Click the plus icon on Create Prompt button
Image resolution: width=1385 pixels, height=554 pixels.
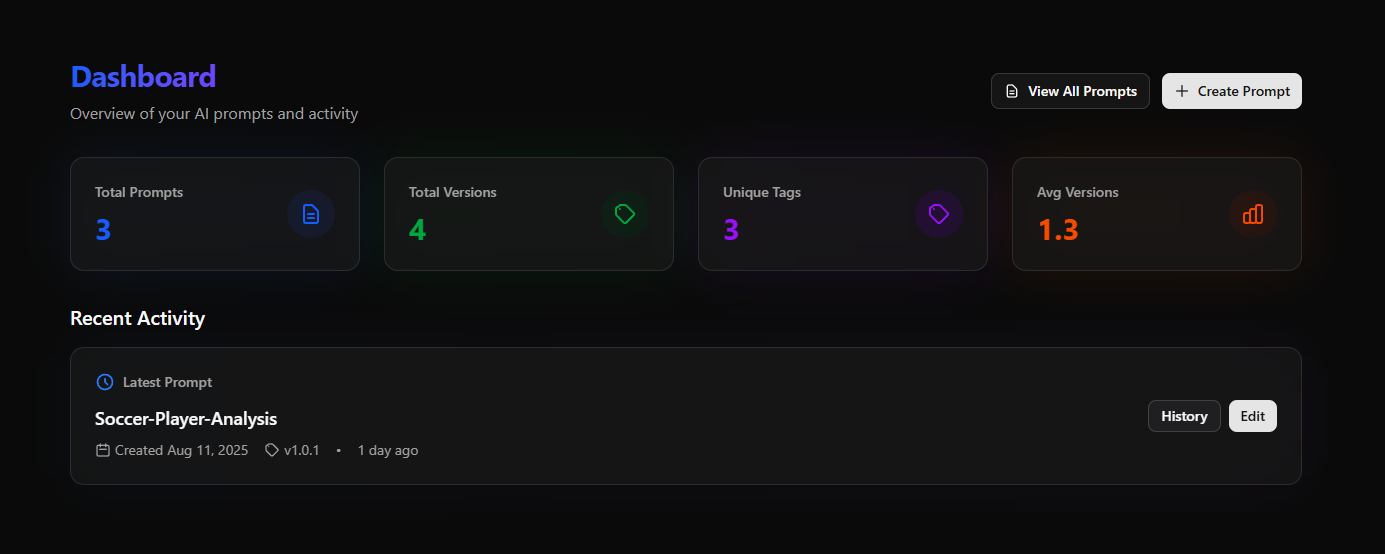(1182, 91)
